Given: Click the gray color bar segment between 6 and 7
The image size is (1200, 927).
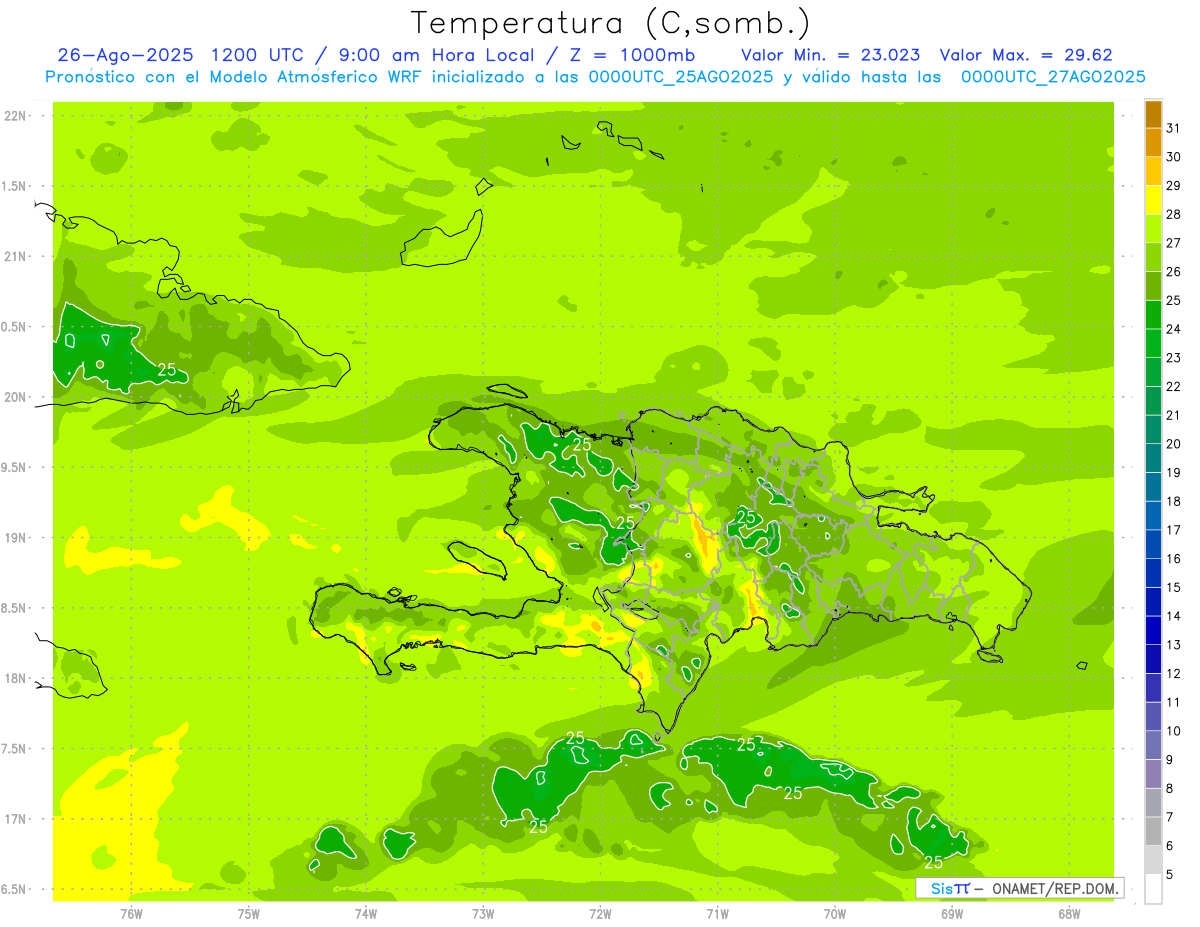Looking at the screenshot, I should pyautogui.click(x=1153, y=831).
